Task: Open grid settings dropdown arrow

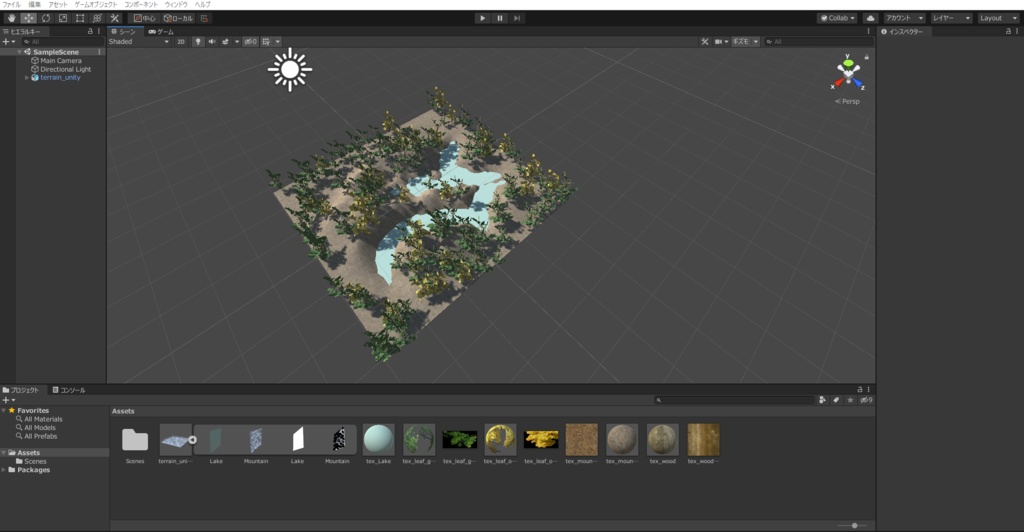Action: coord(278,41)
